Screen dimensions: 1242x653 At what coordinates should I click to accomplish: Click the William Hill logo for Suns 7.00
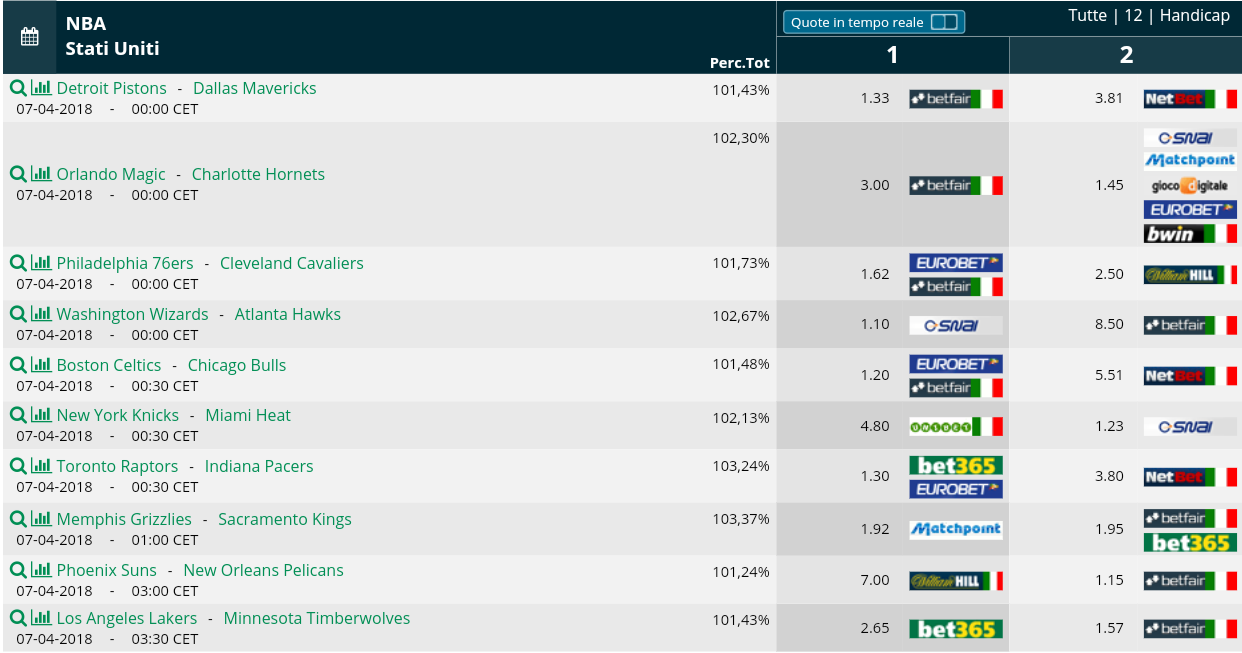pyautogui.click(x=956, y=580)
